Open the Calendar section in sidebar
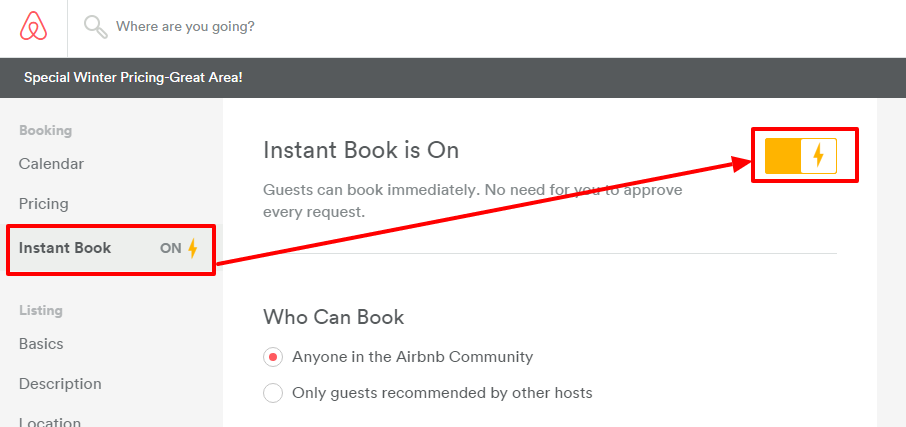The height and width of the screenshot is (427, 906). point(51,164)
